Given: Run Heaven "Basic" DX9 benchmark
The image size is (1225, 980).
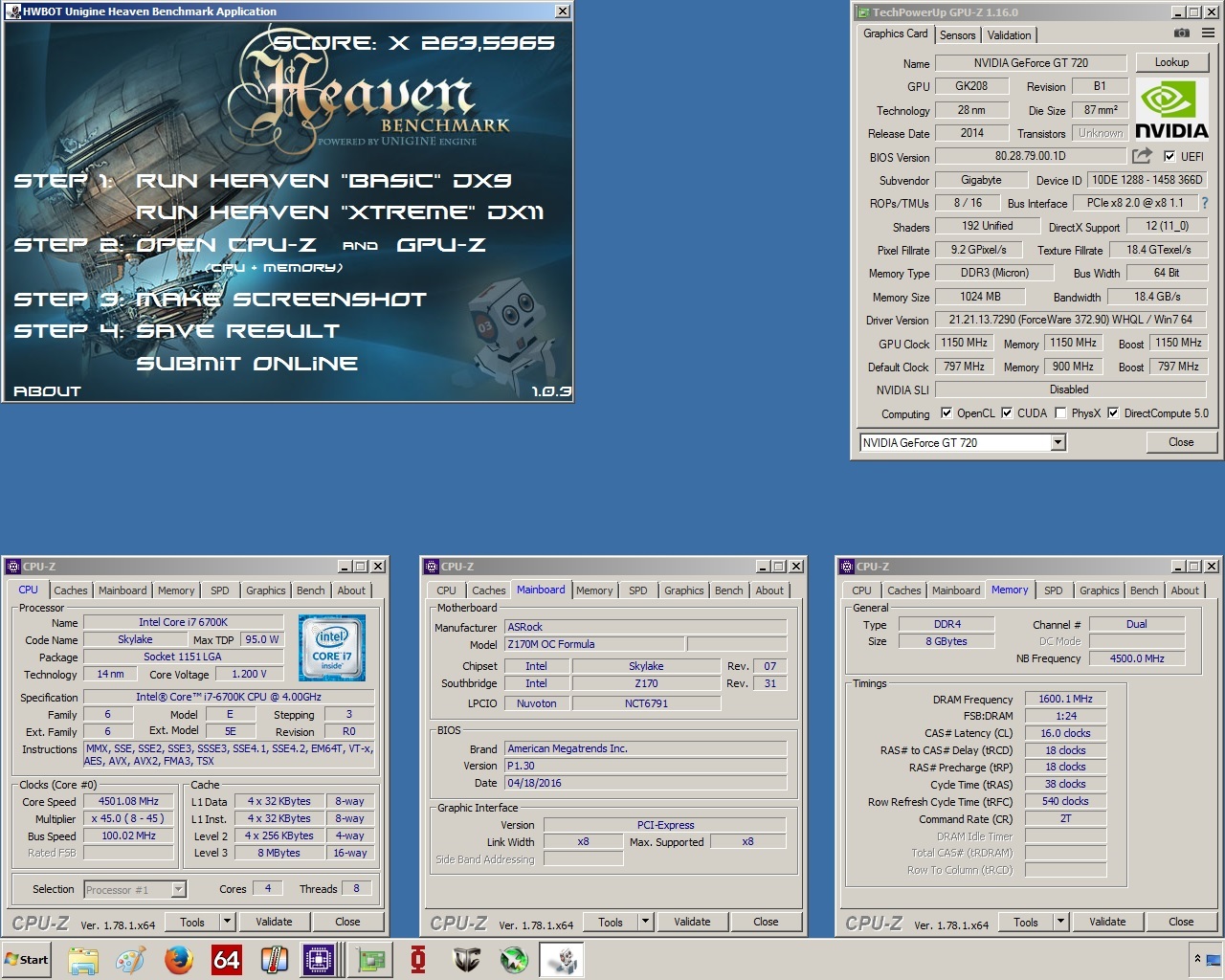Looking at the screenshot, I should (x=323, y=181).
